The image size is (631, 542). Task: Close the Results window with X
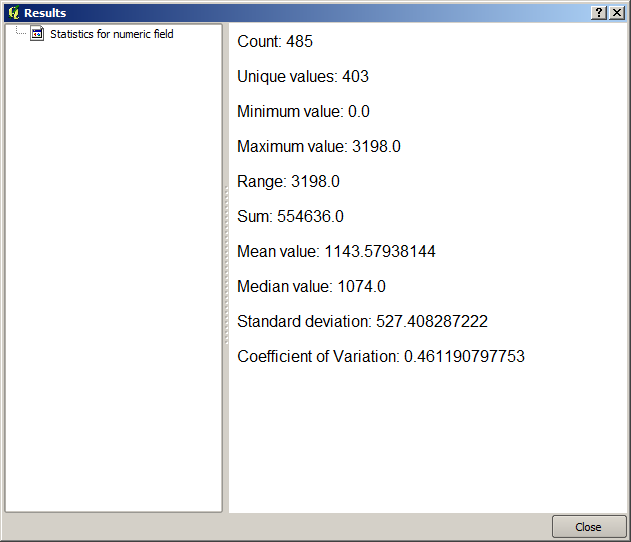tap(617, 12)
